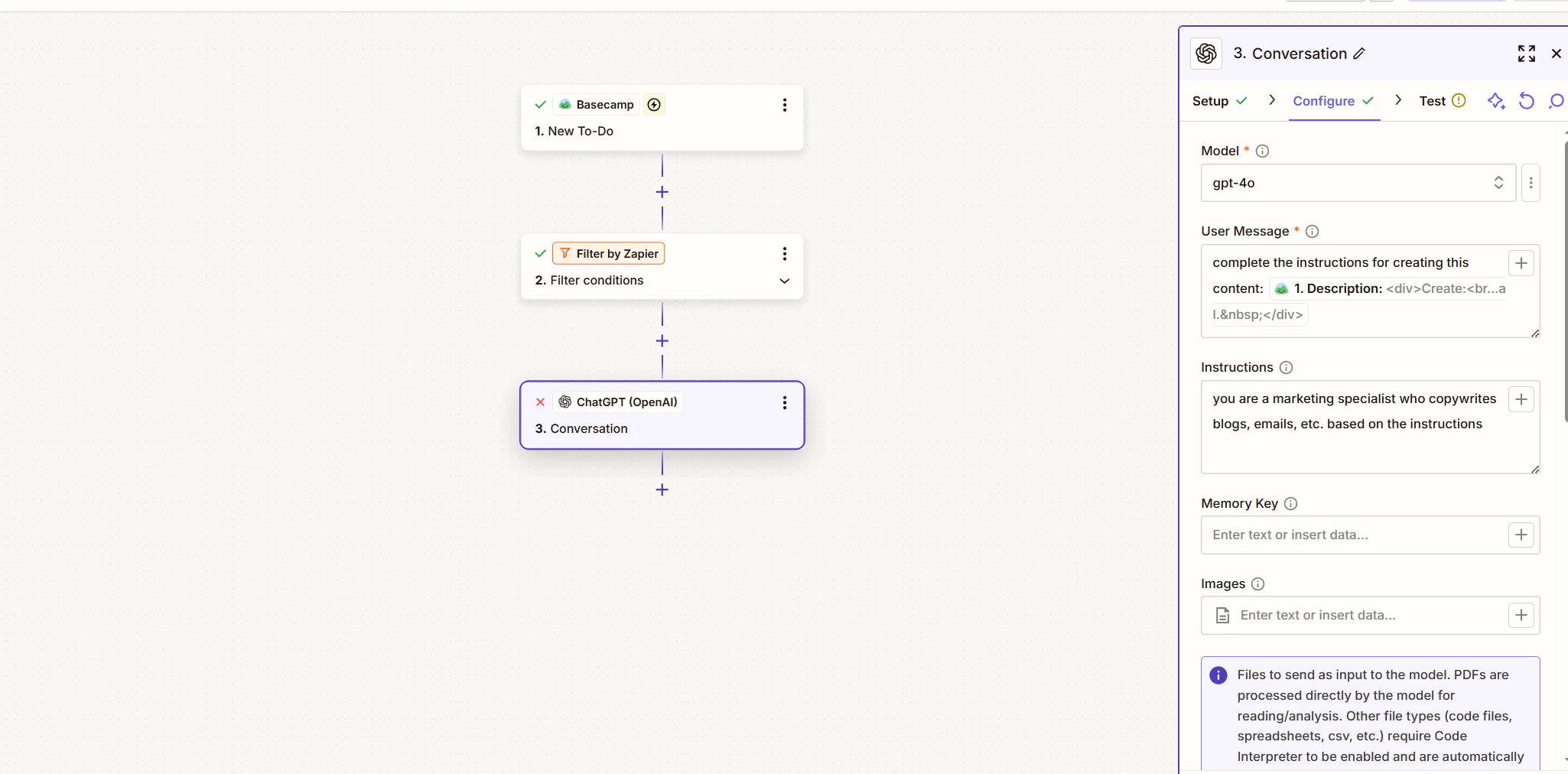Click the ChatGPT (OpenAI) app badge
1568x774 pixels.
click(x=618, y=402)
